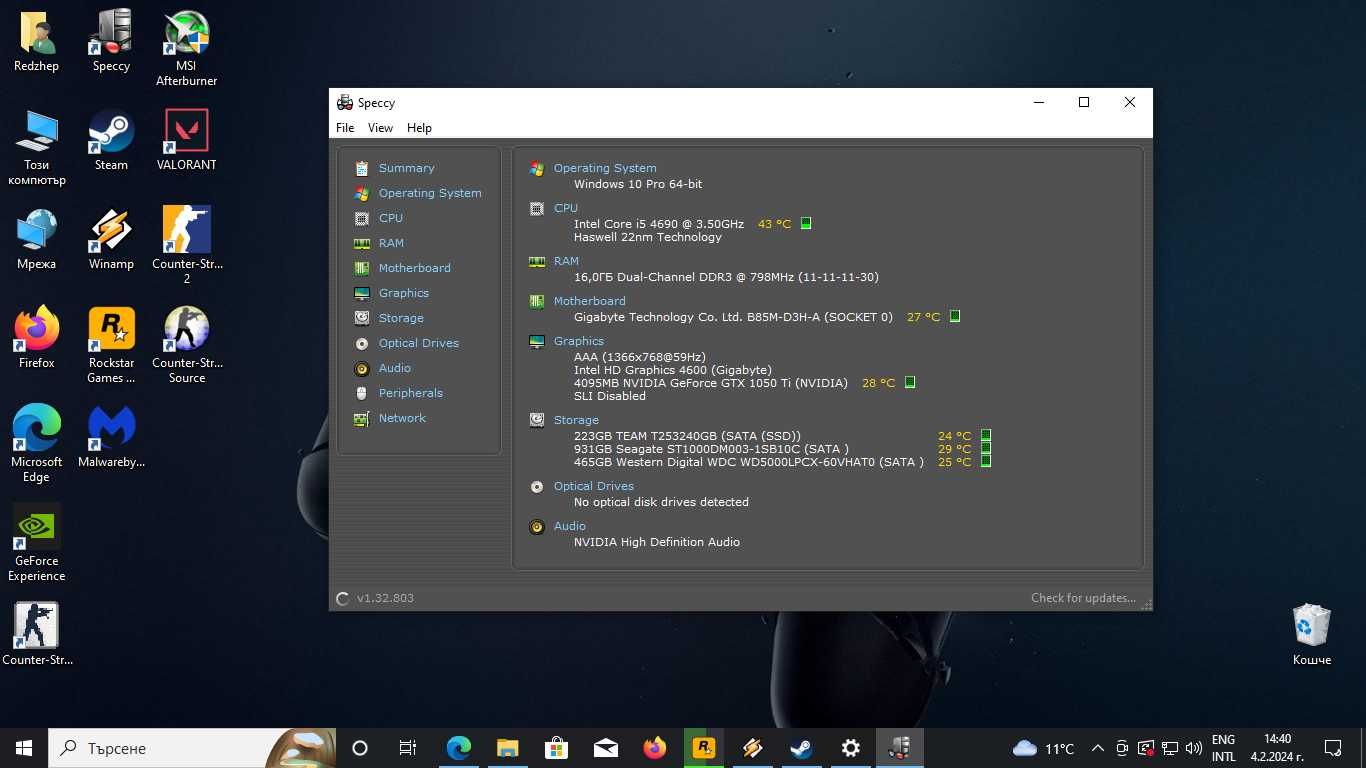Click the Audio heading link in summary
The image size is (1366, 768).
(570, 526)
